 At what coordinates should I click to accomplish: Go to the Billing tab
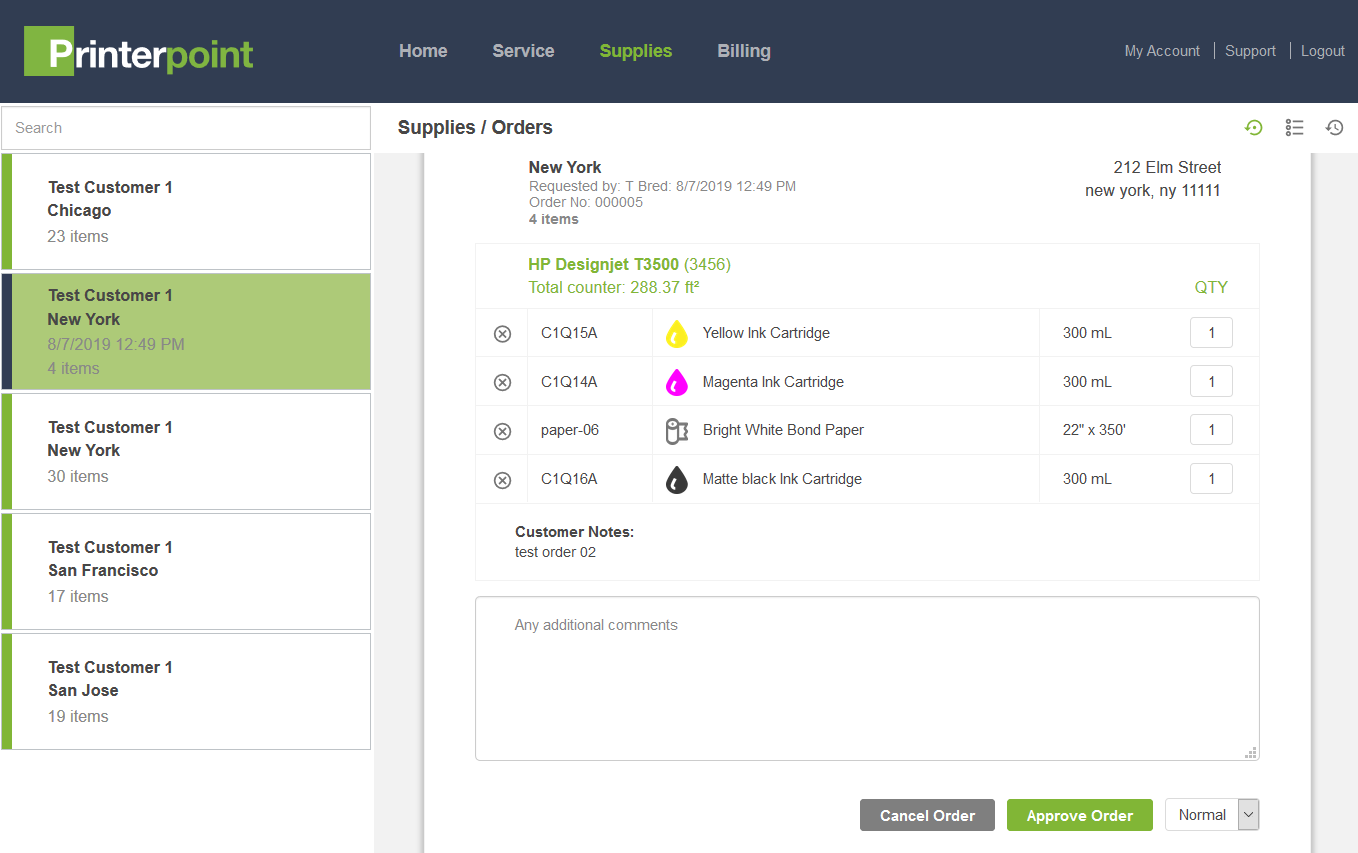743,51
